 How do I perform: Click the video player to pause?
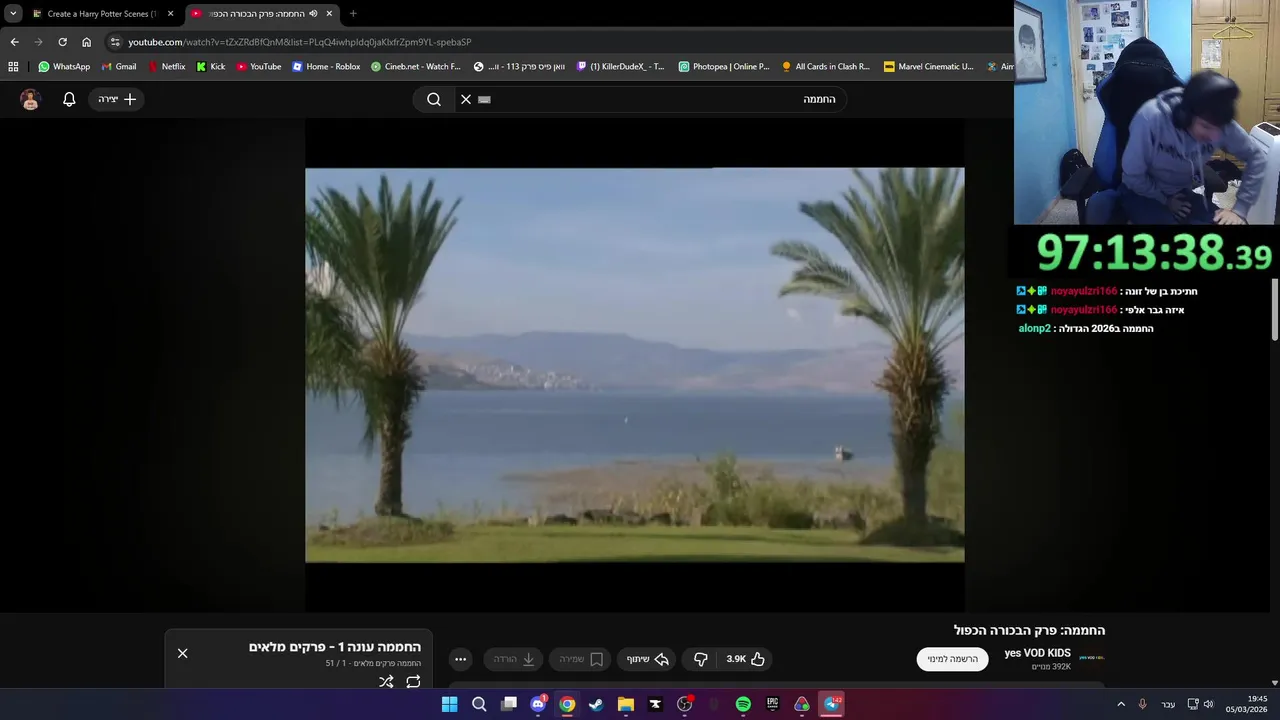(634, 365)
